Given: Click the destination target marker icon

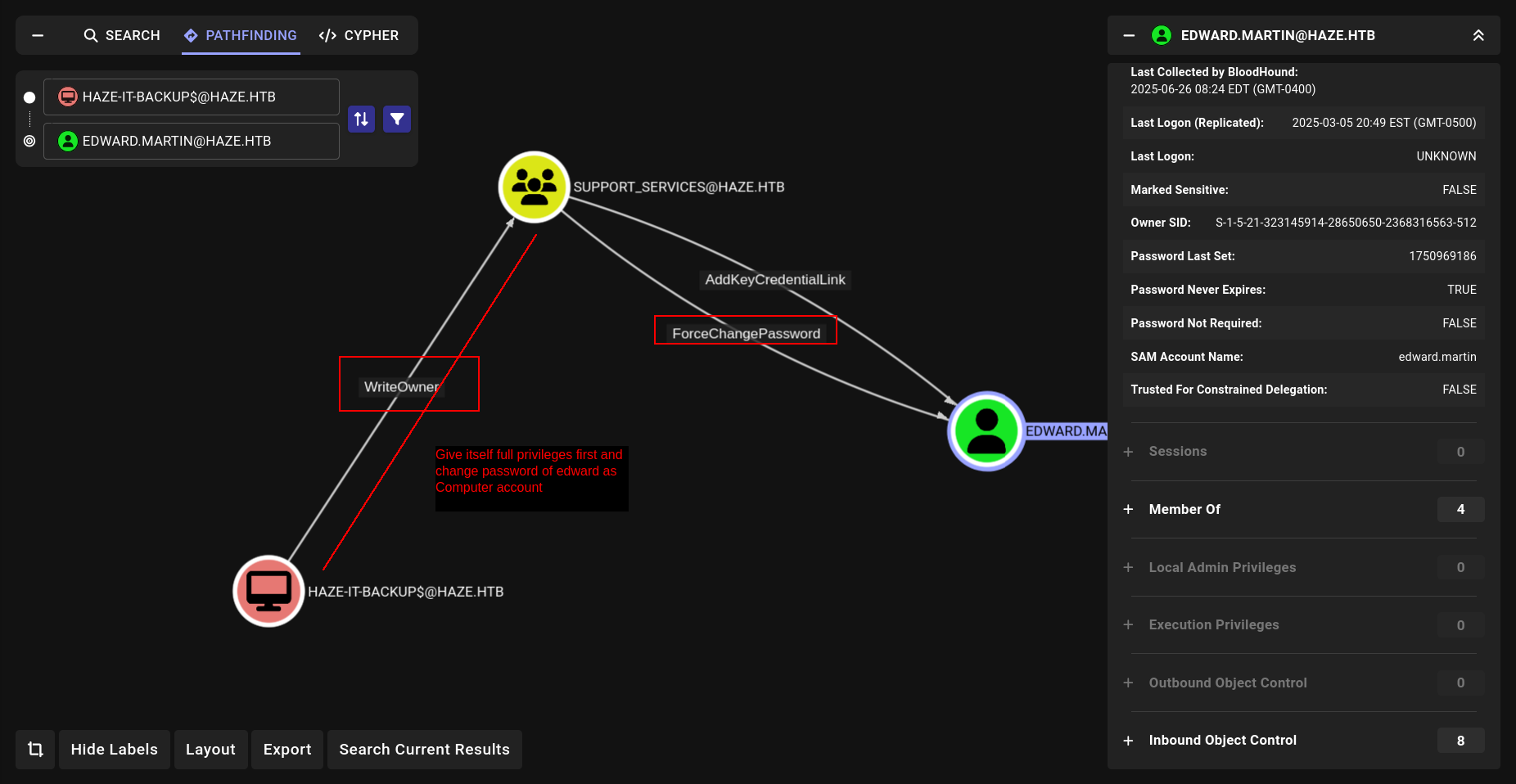Looking at the screenshot, I should (29, 141).
